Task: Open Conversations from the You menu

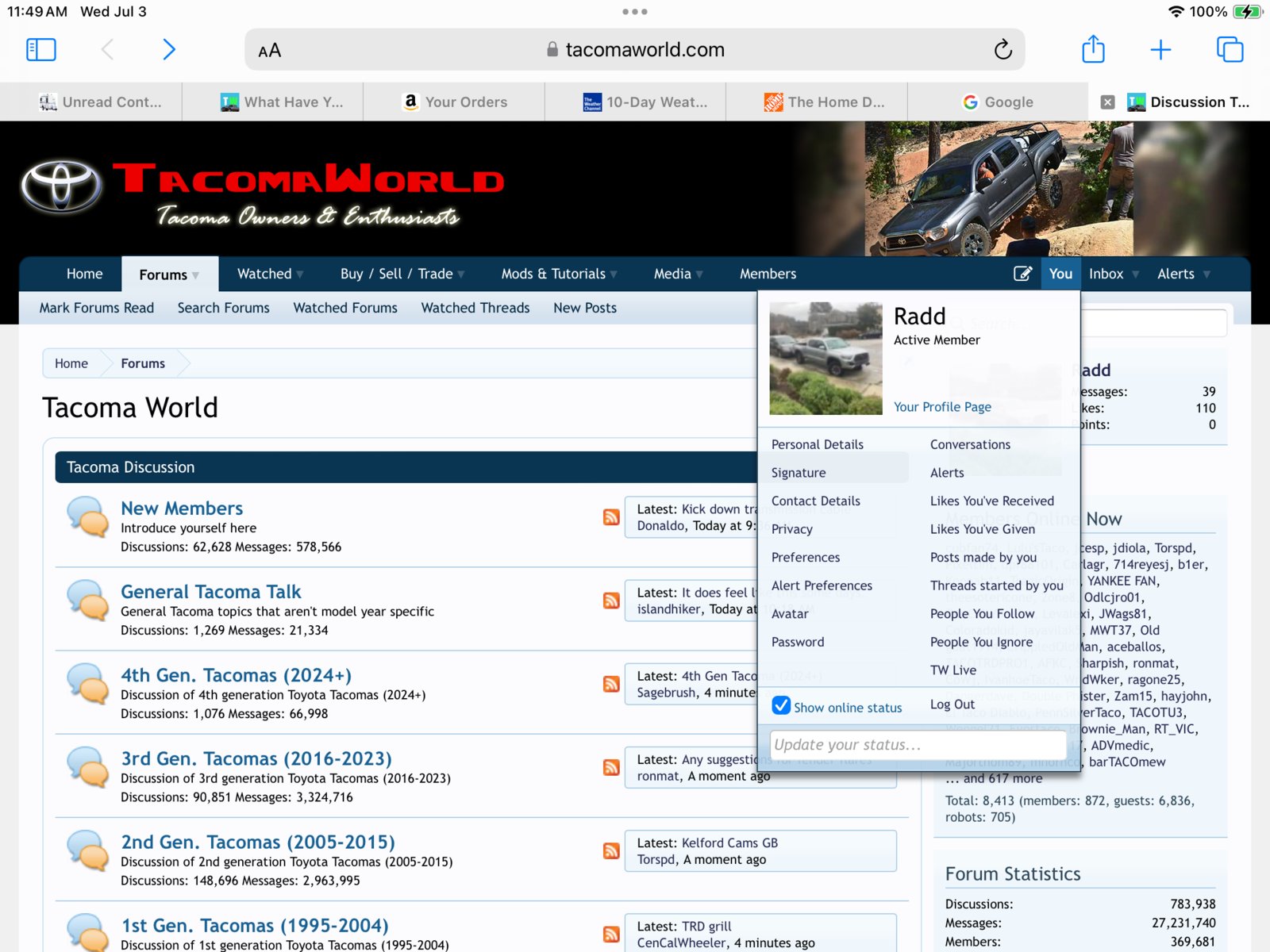Action: [970, 444]
